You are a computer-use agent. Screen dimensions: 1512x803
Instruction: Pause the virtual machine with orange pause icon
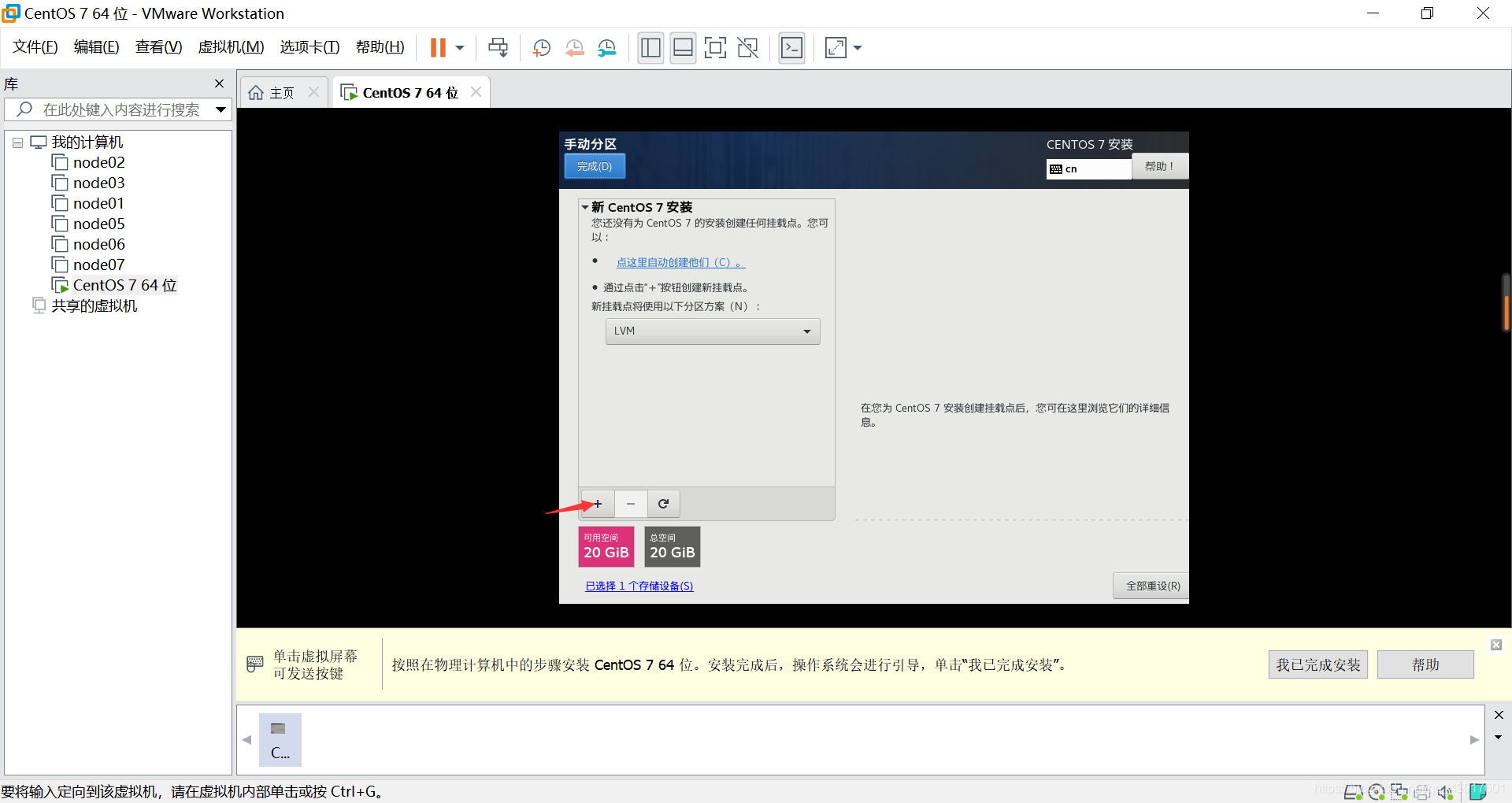point(438,47)
